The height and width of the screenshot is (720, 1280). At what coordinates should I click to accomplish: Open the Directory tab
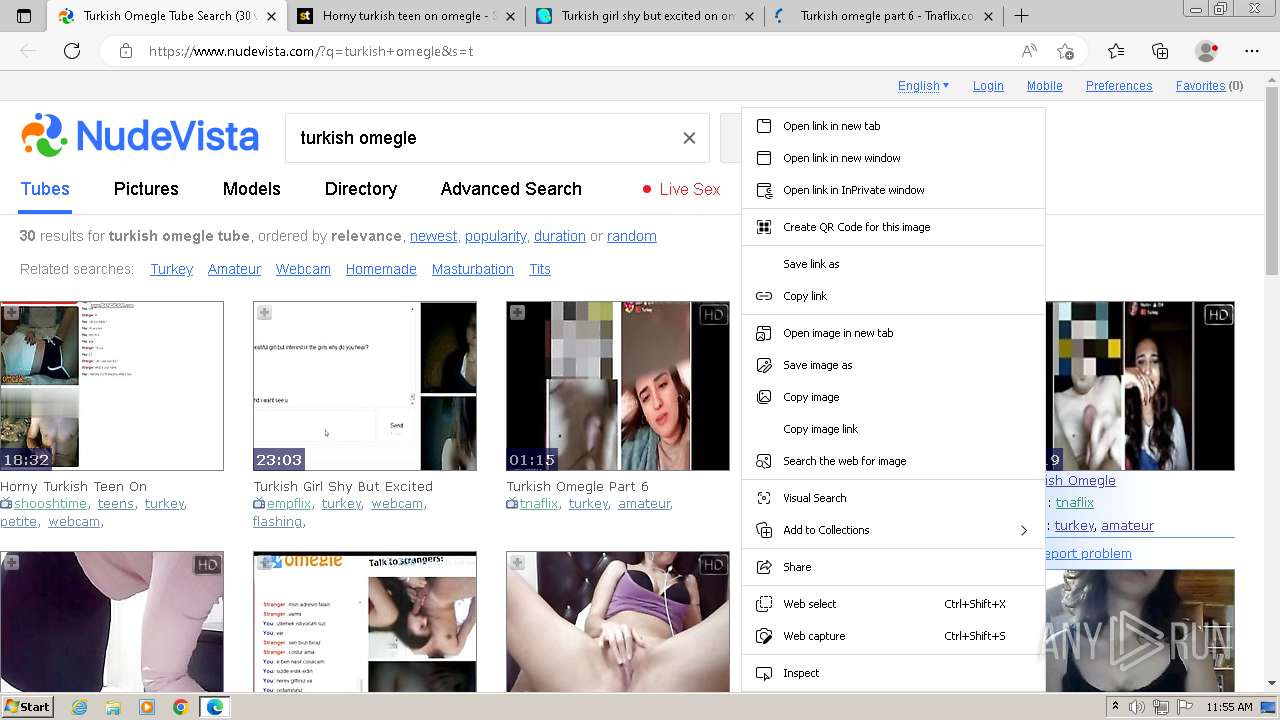pyautogui.click(x=361, y=189)
